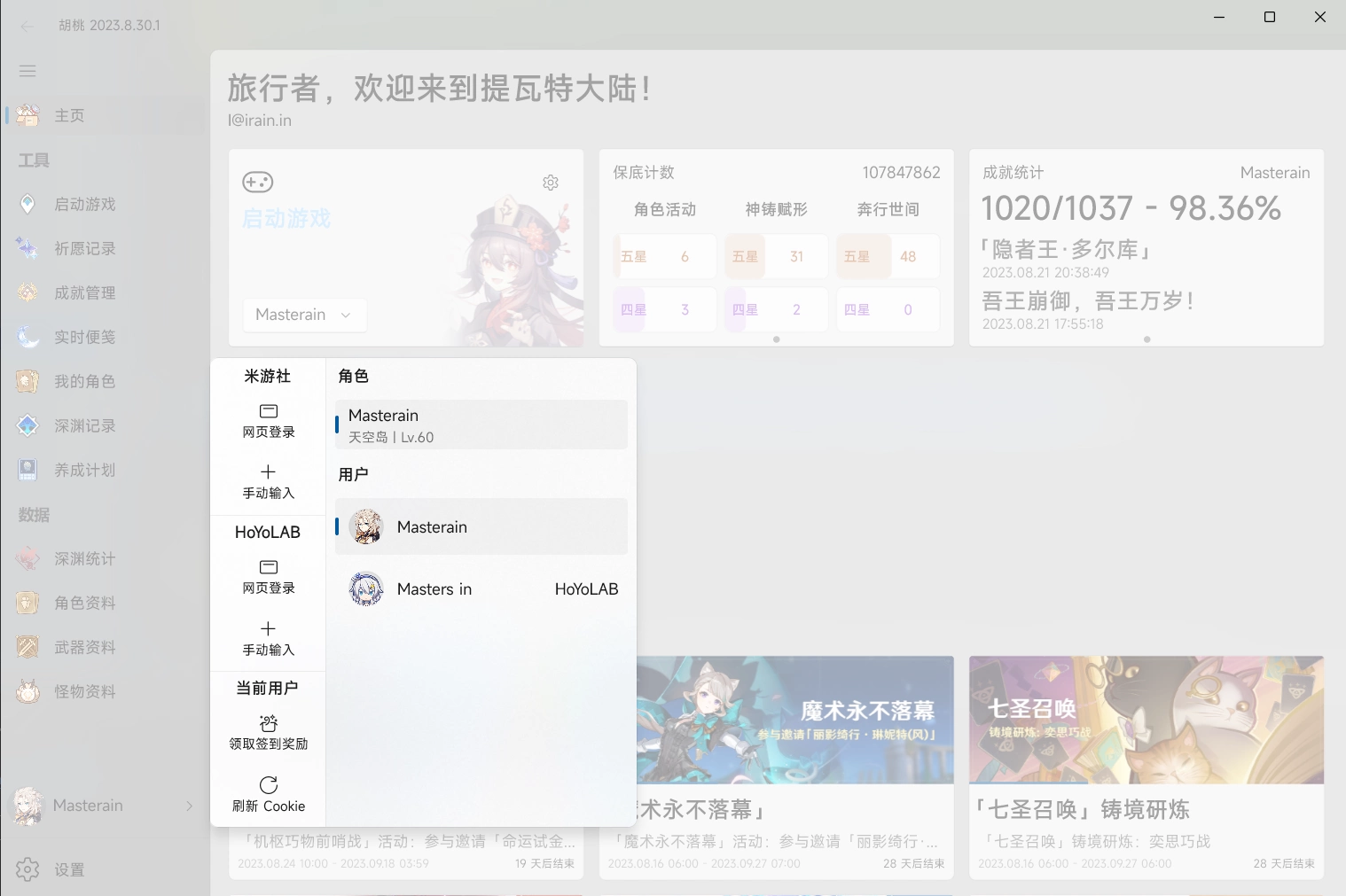Click the 奔行世间 四星 0 counter
The height and width of the screenshot is (896, 1346).
888,309
